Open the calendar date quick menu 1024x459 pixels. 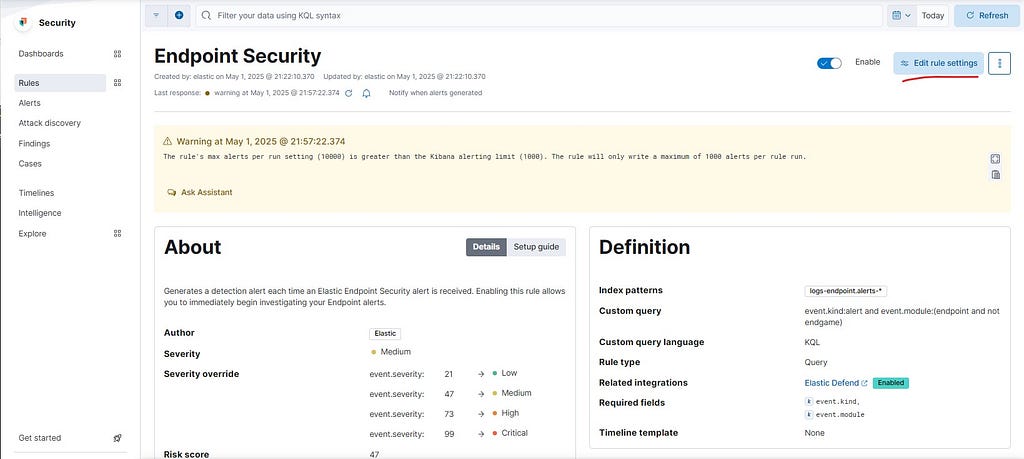901,15
